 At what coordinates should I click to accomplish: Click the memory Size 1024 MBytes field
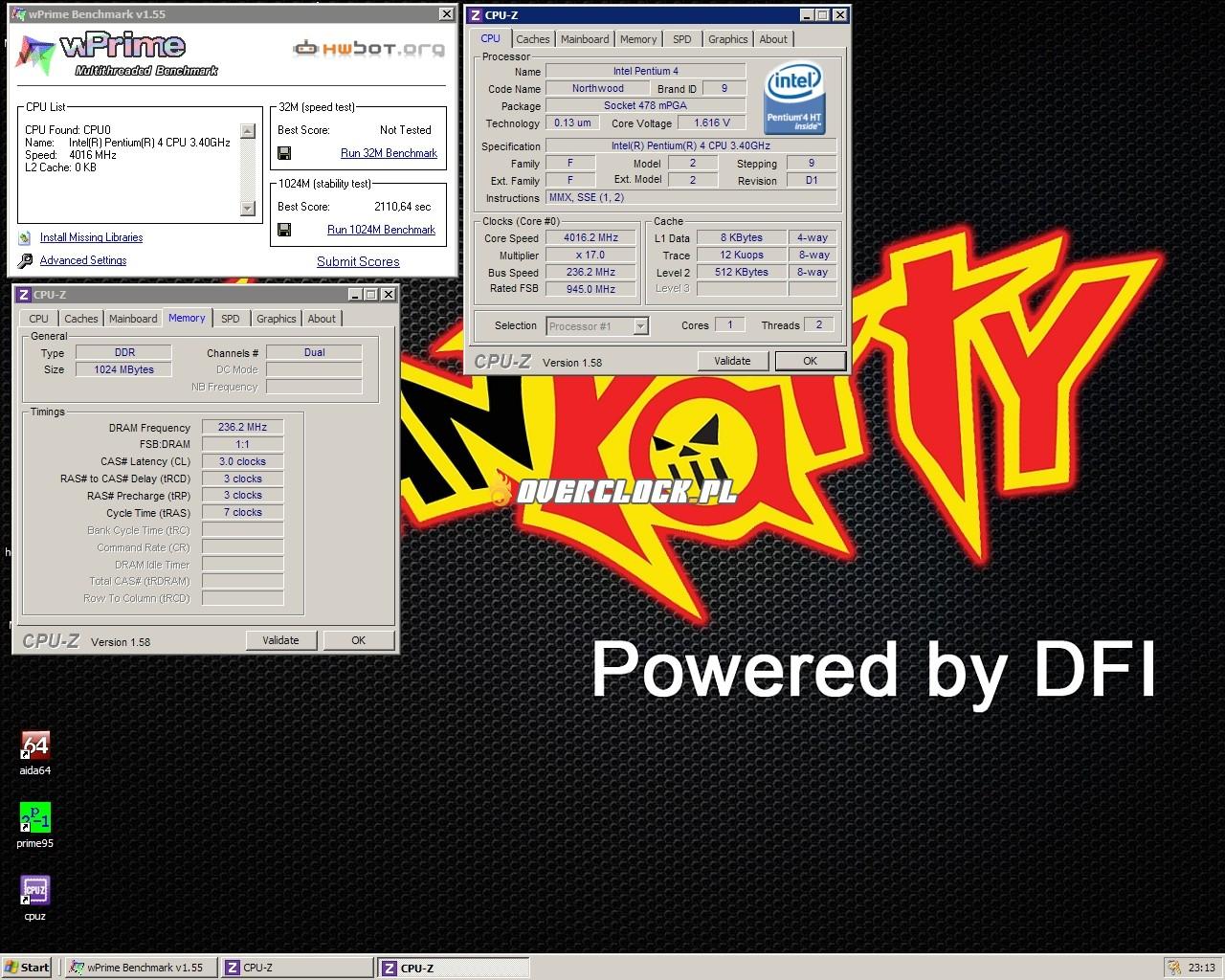pyautogui.click(x=123, y=369)
